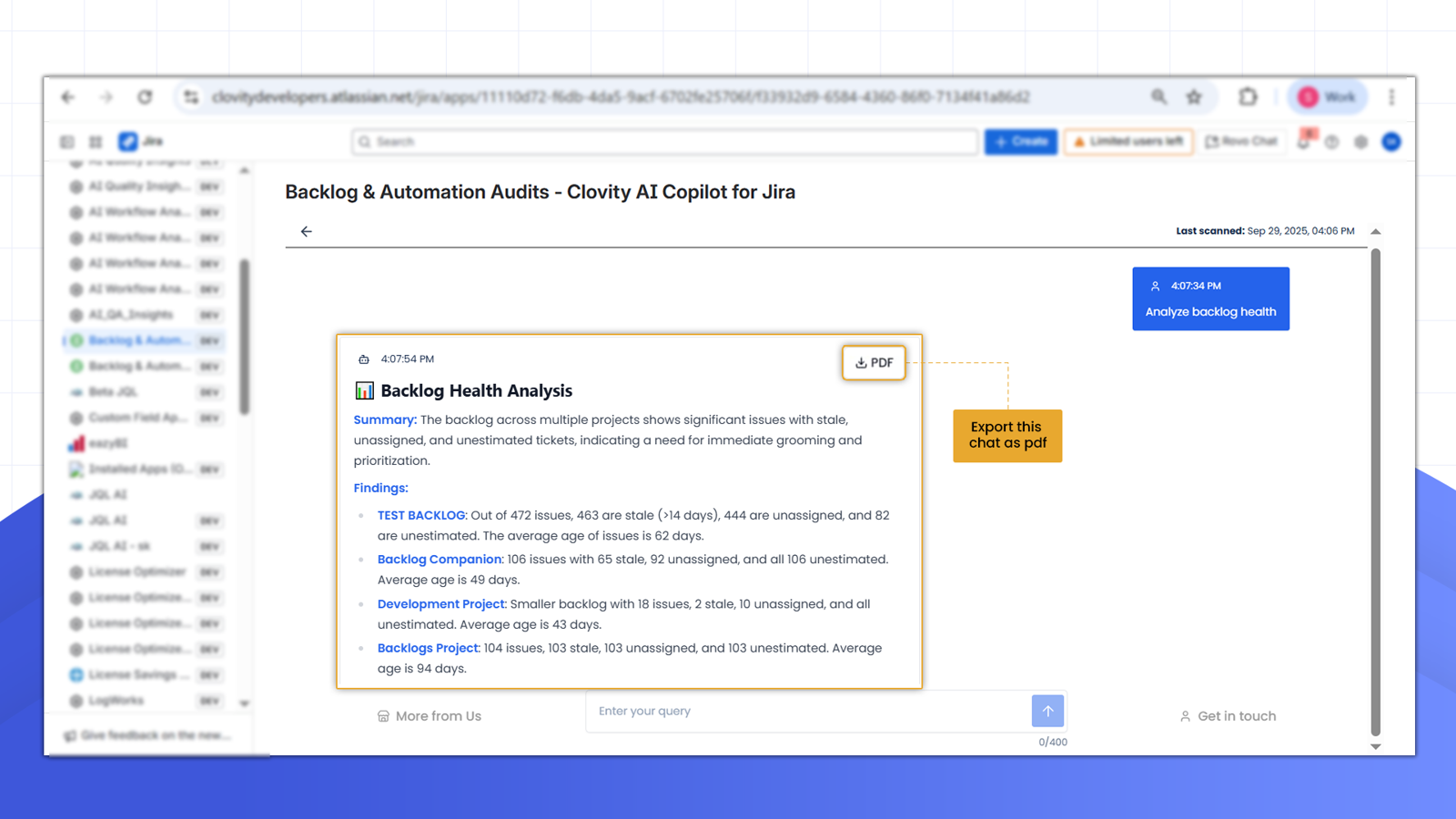Click the Jira logo
The height and width of the screenshot is (819, 1456).
pos(141,141)
